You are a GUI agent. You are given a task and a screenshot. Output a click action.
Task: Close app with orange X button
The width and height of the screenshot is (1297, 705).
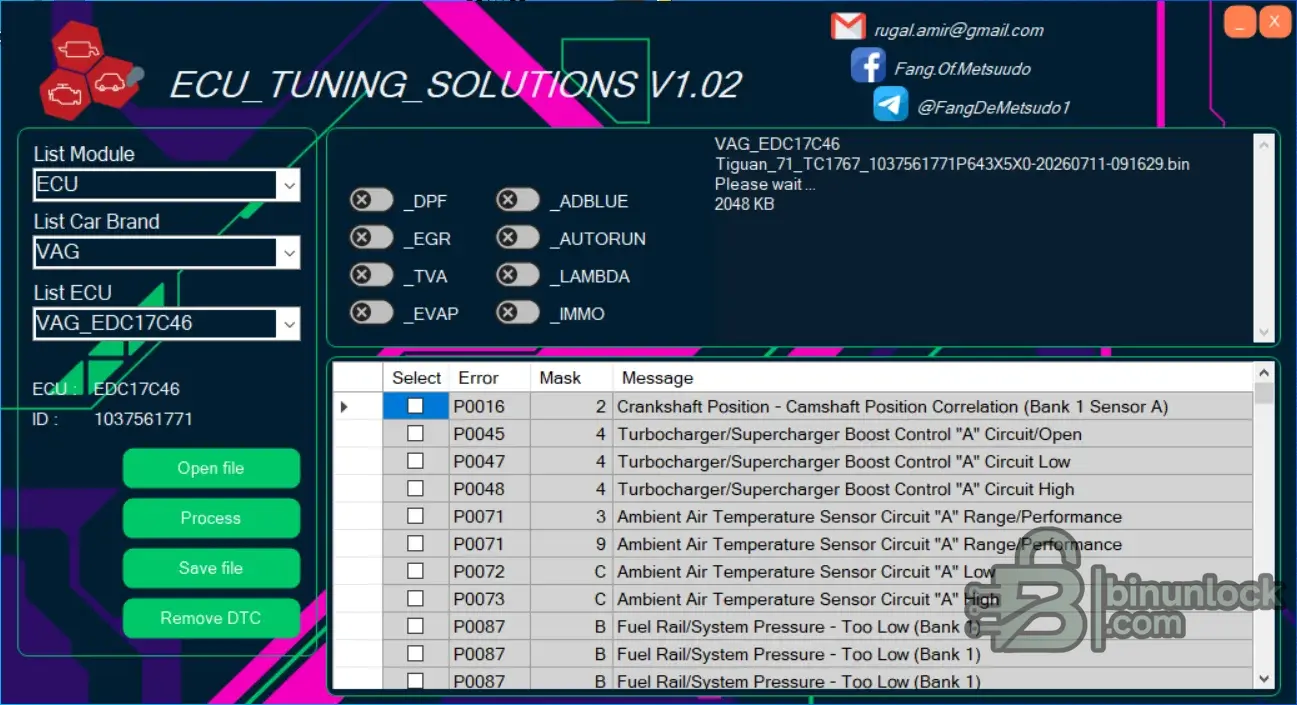[1274, 21]
